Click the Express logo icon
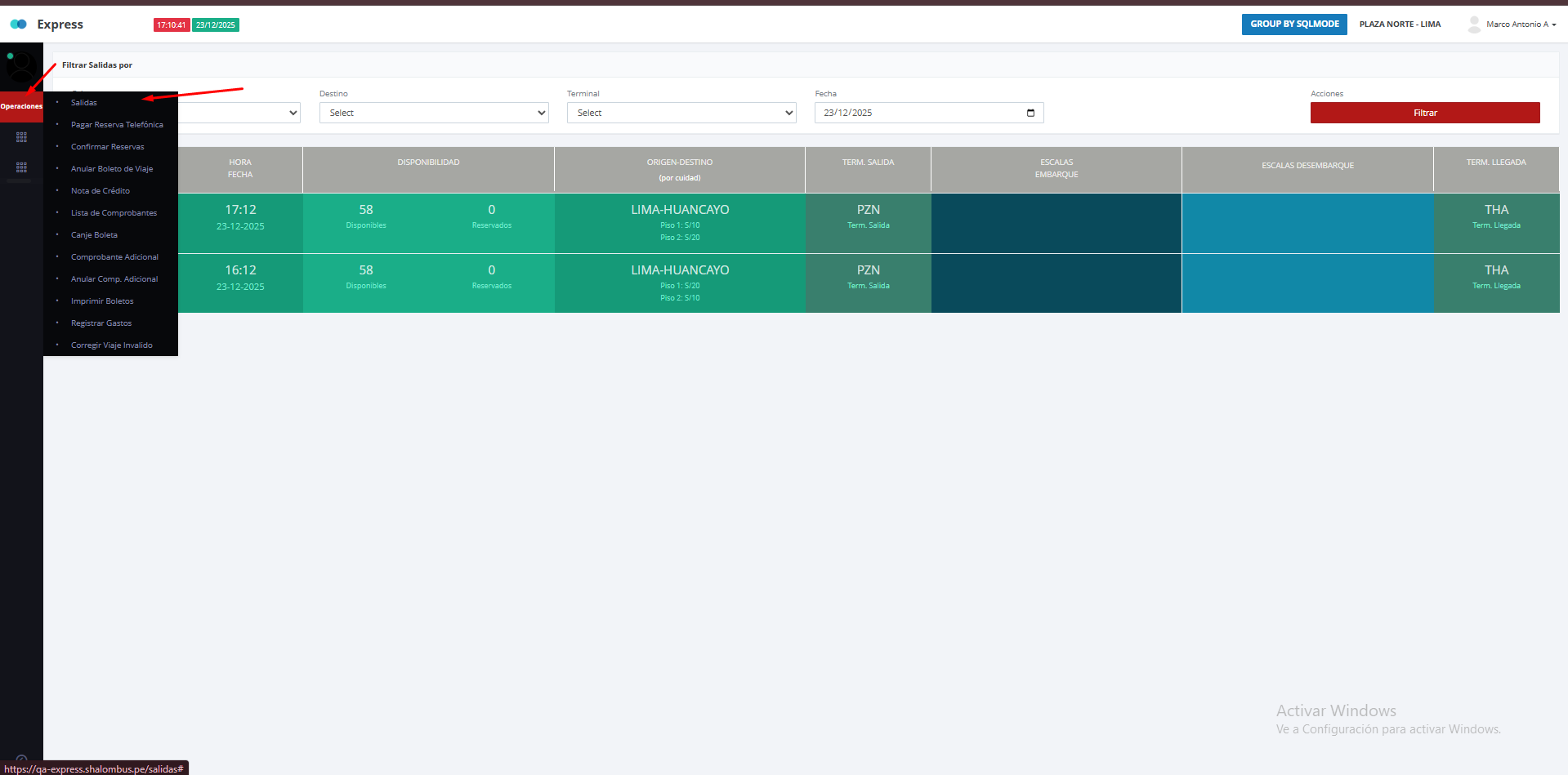1568x775 pixels. pyautogui.click(x=18, y=24)
